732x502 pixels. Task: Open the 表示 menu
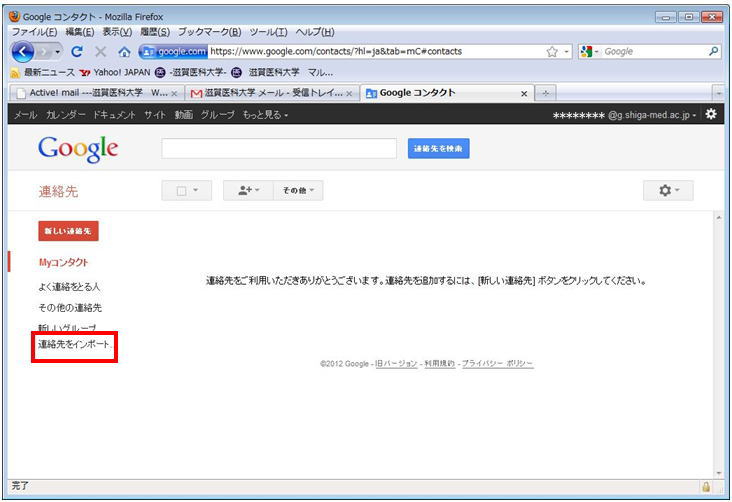coord(117,32)
